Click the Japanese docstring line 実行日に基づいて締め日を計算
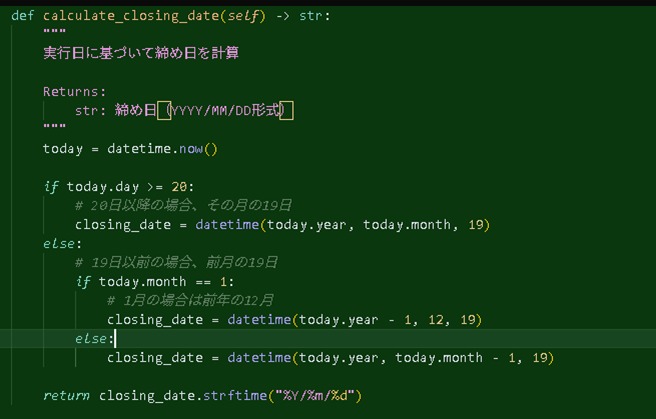The image size is (656, 419). [141, 53]
